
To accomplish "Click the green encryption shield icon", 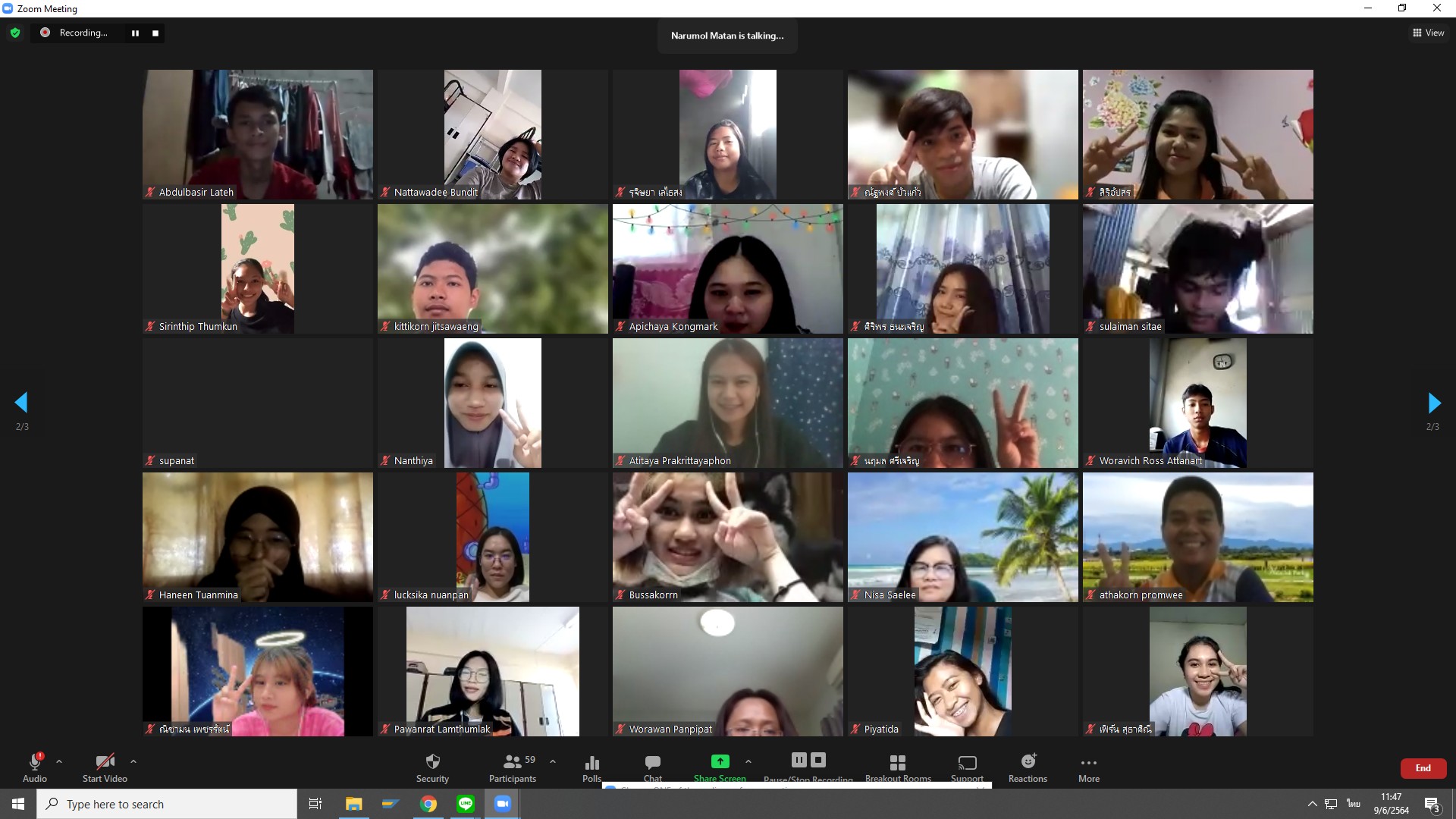I will pyautogui.click(x=15, y=33).
